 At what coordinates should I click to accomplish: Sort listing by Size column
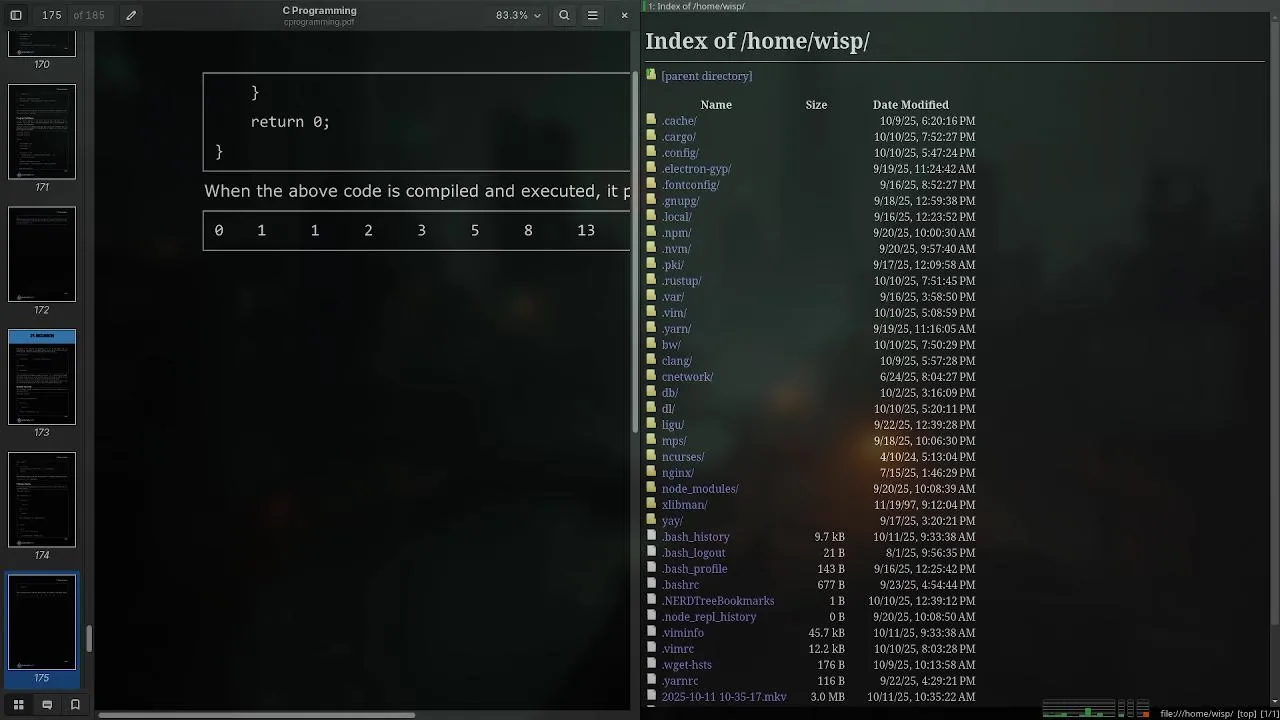(816, 104)
